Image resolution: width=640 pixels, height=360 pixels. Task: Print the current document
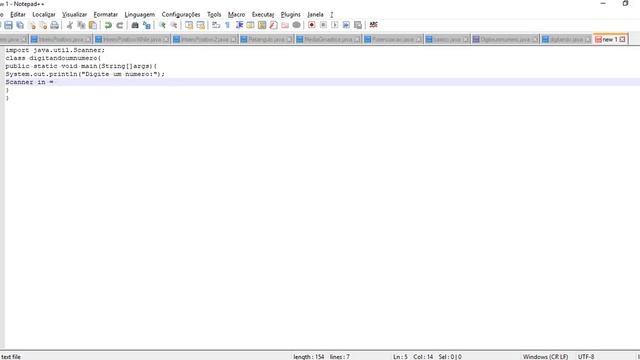point(54,25)
